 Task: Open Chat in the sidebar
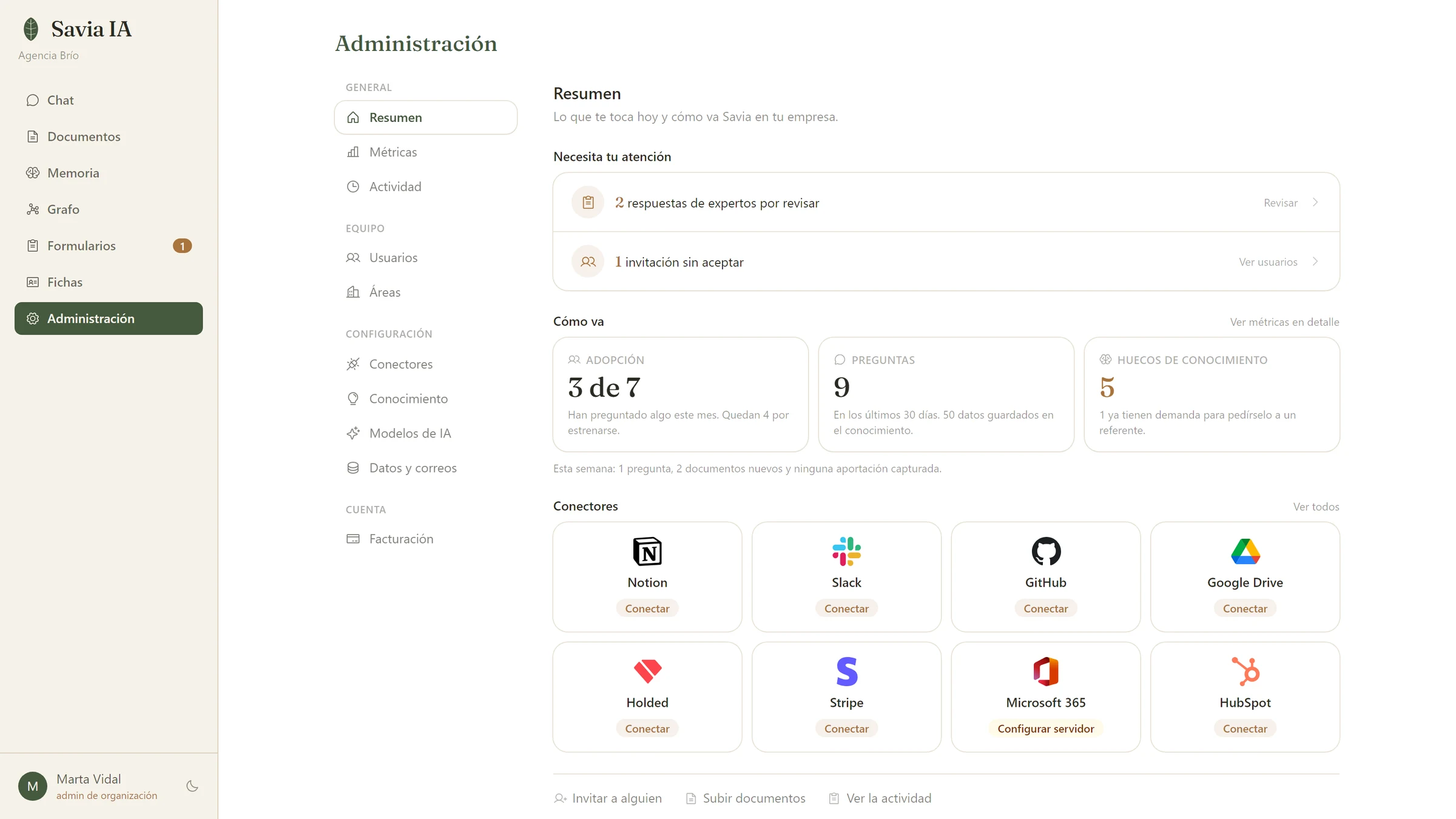(109, 100)
